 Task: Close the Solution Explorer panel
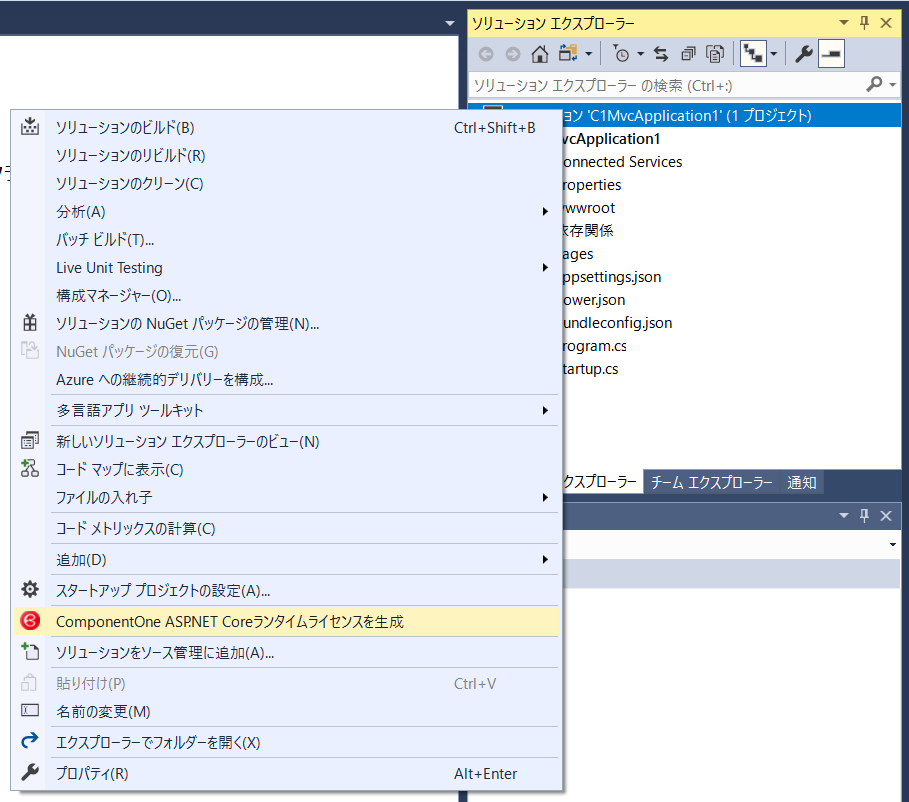point(886,23)
